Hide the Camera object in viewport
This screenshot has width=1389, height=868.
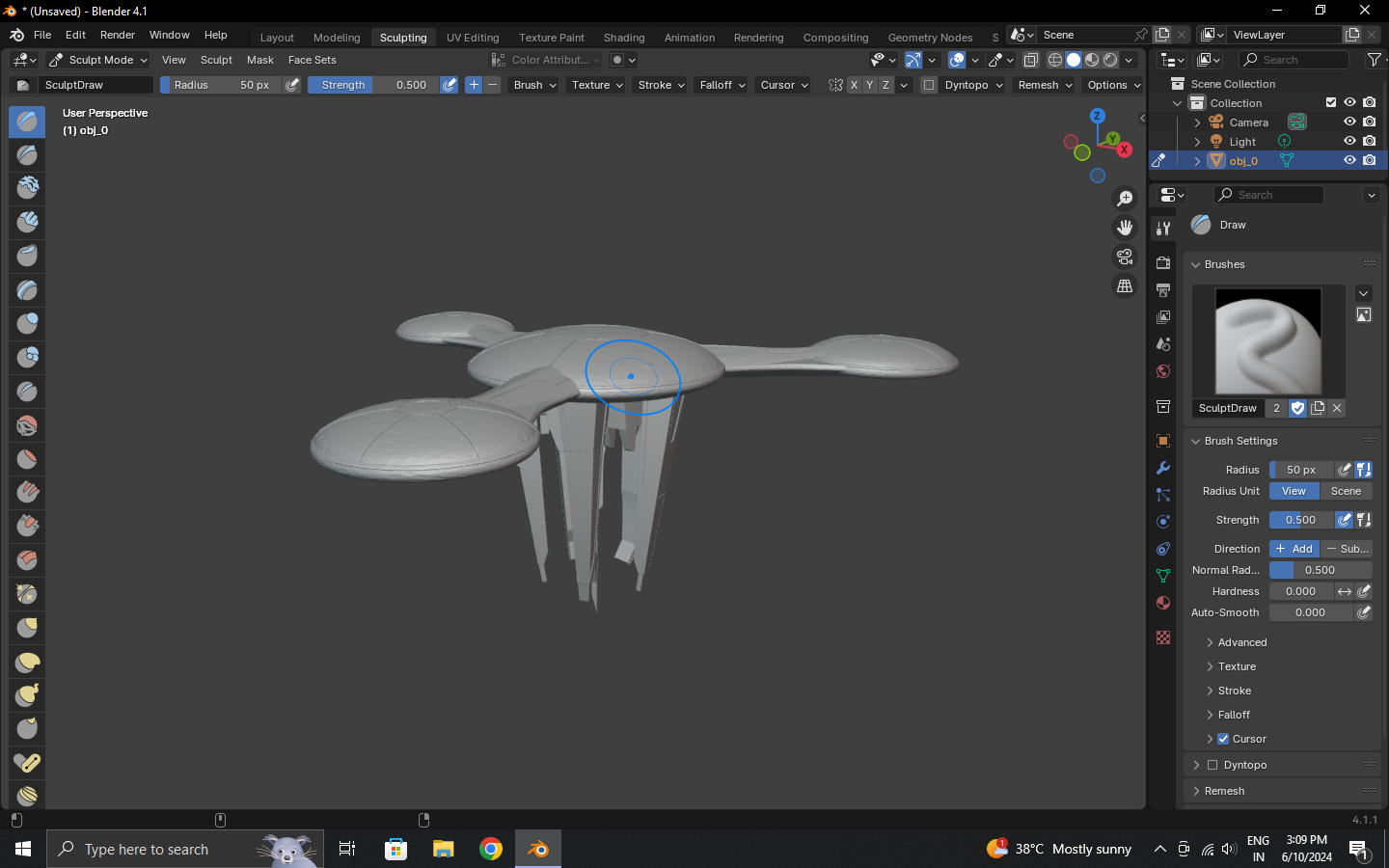[1349, 122]
